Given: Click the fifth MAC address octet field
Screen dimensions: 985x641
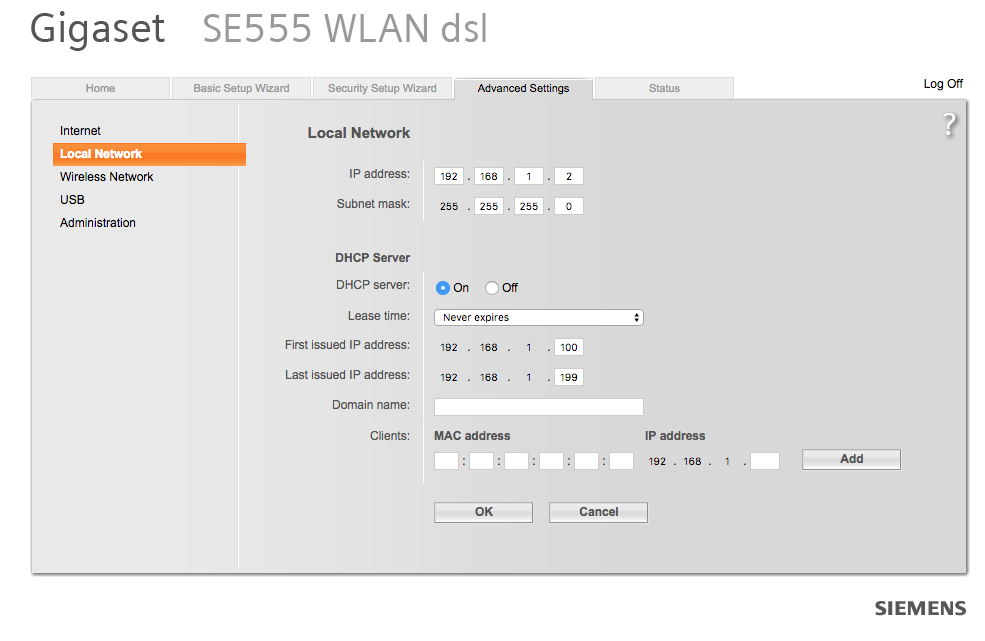Looking at the screenshot, I should point(587,461).
